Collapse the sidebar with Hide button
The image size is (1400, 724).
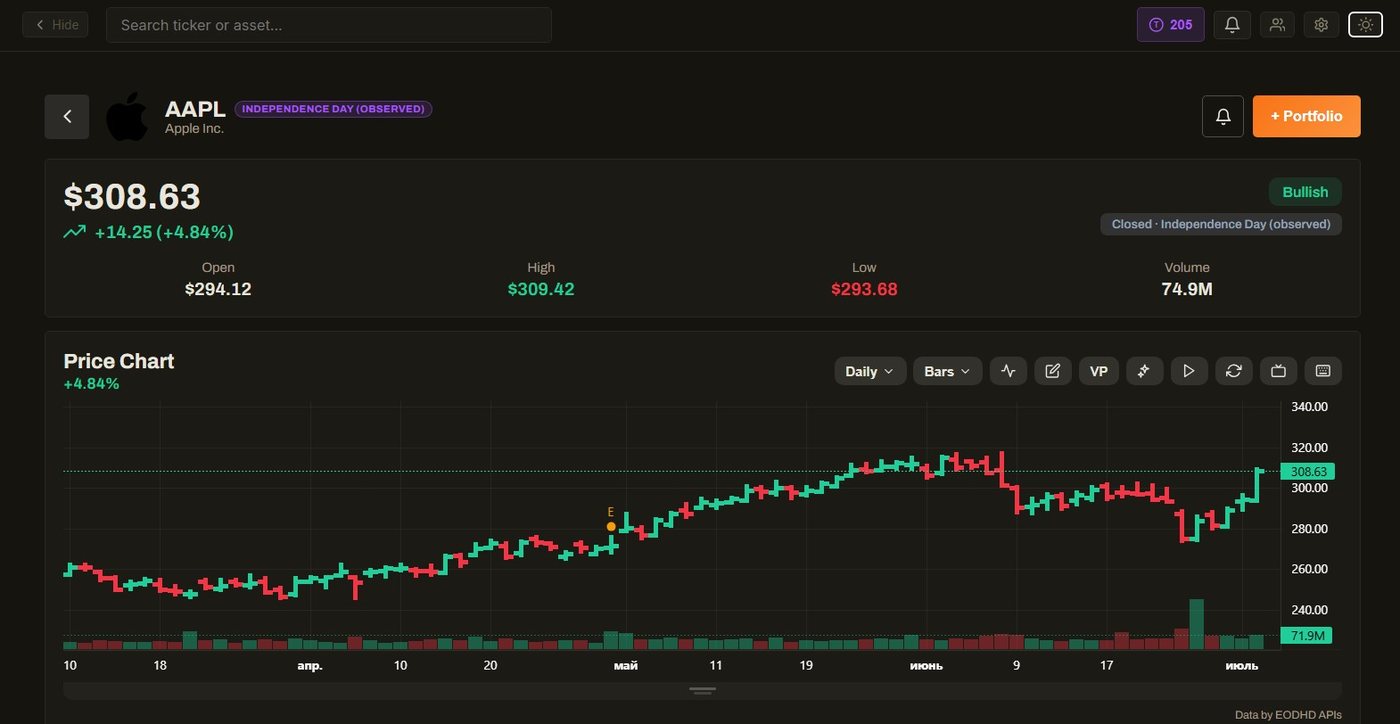click(56, 25)
